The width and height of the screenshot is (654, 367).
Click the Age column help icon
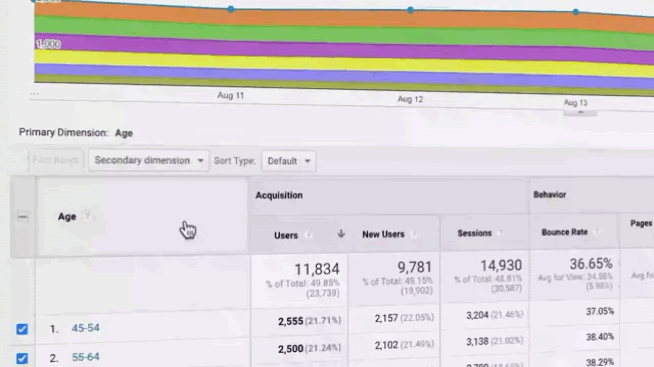click(x=86, y=216)
